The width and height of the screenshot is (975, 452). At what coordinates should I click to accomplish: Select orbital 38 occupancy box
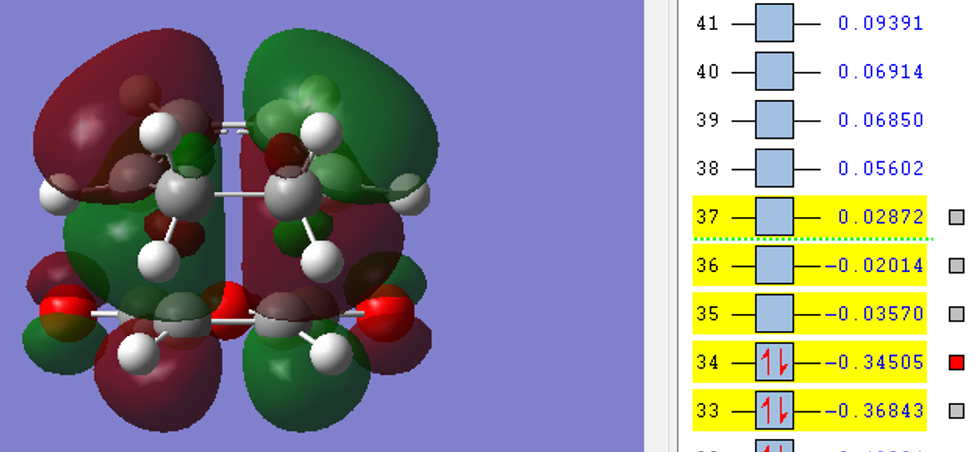(x=774, y=168)
